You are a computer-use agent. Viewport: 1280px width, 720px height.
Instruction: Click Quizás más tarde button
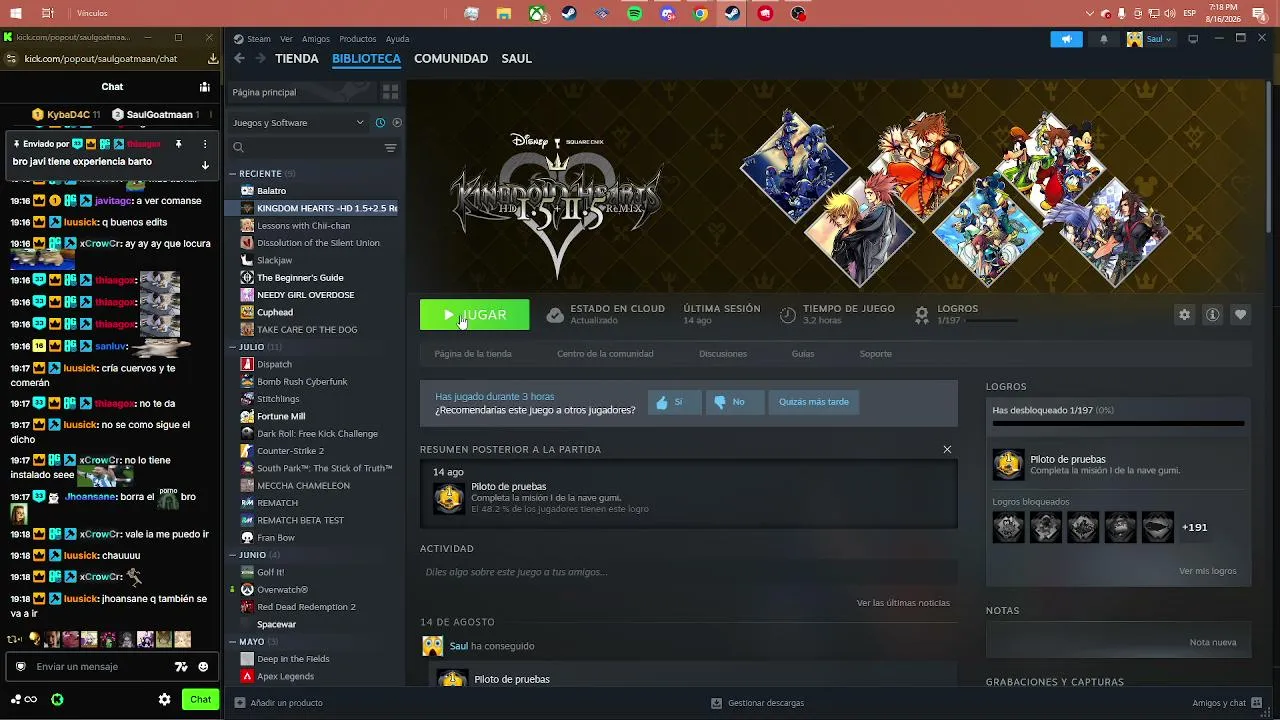tap(814, 402)
